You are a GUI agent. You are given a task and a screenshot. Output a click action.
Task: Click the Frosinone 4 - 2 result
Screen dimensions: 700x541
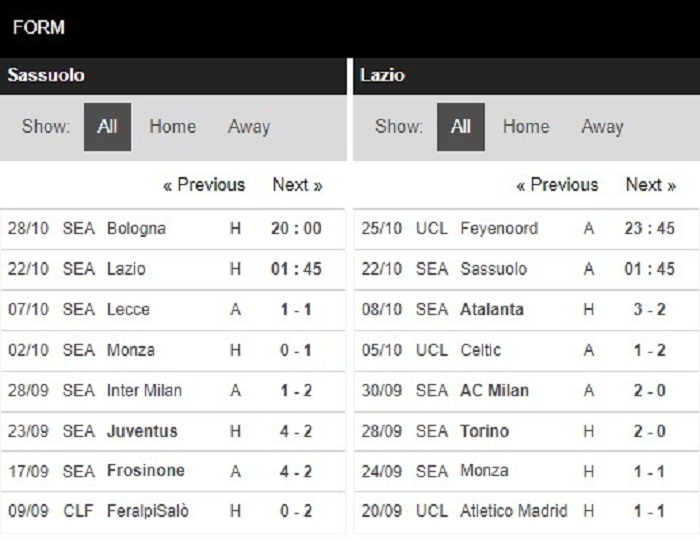point(296,471)
